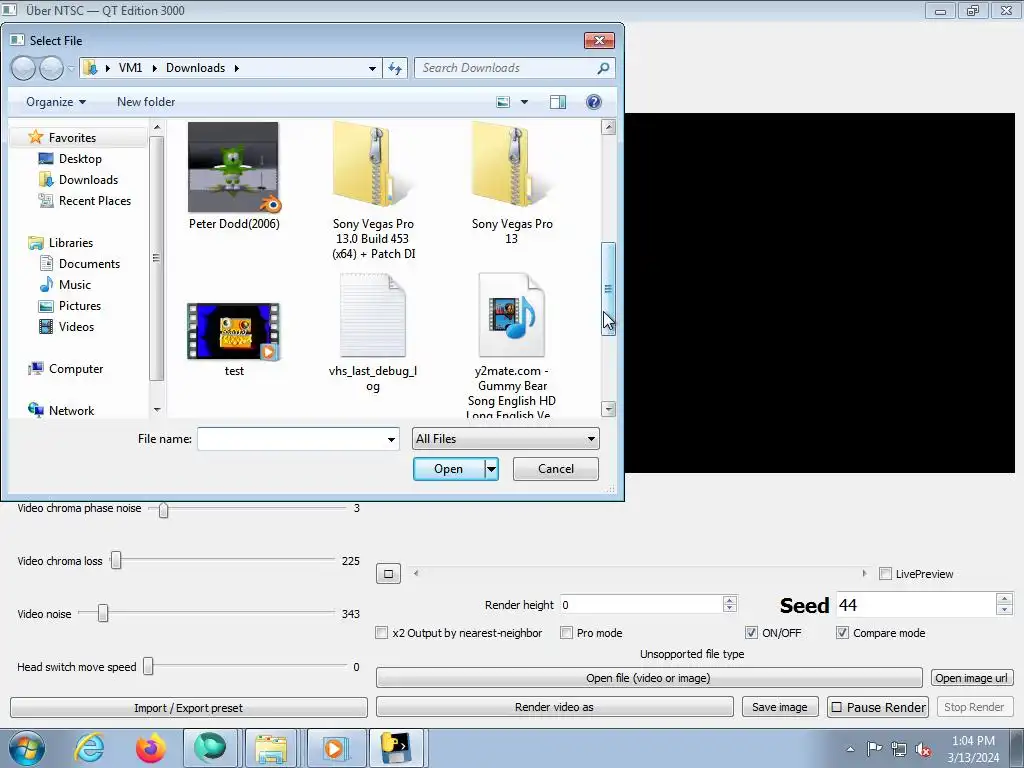Click the Change your view icon
Screen dimensions: 1024x768
pyautogui.click(x=503, y=102)
